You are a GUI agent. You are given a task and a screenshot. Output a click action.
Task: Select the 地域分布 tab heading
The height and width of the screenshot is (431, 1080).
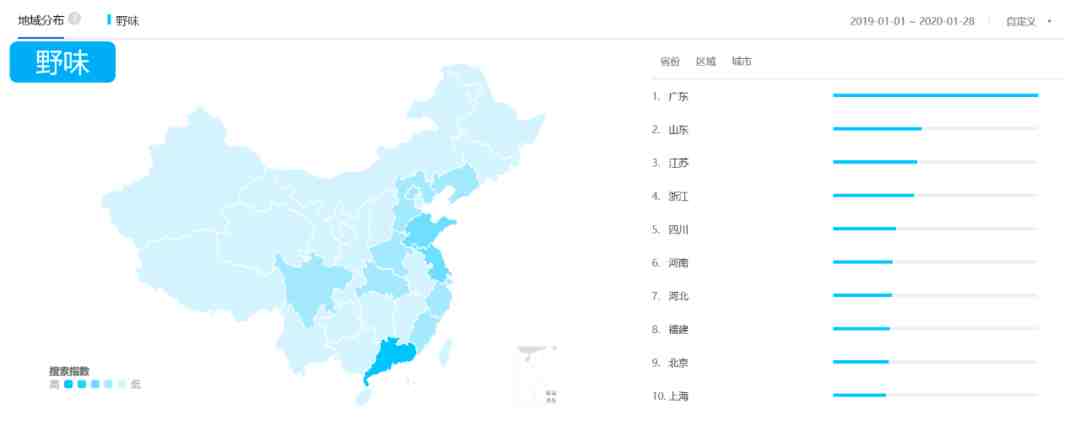point(41,20)
